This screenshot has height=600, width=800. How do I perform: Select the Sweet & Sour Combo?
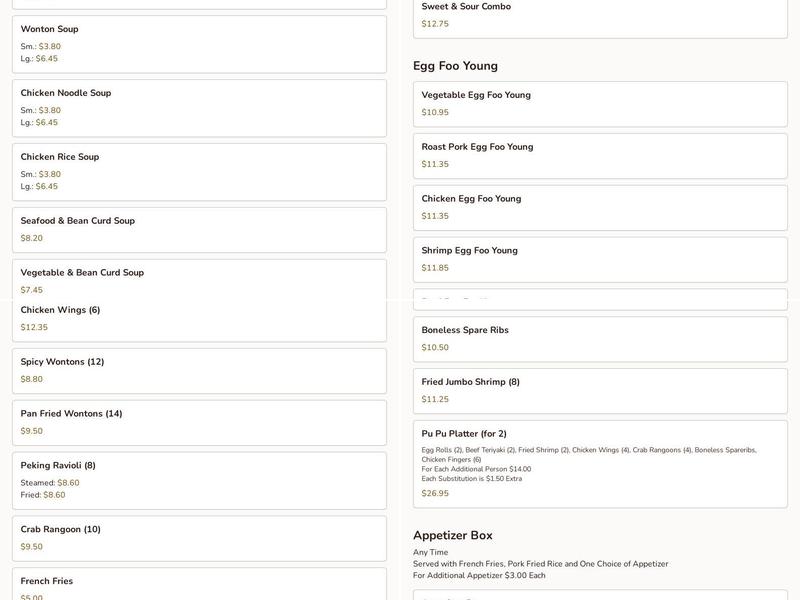coord(600,16)
